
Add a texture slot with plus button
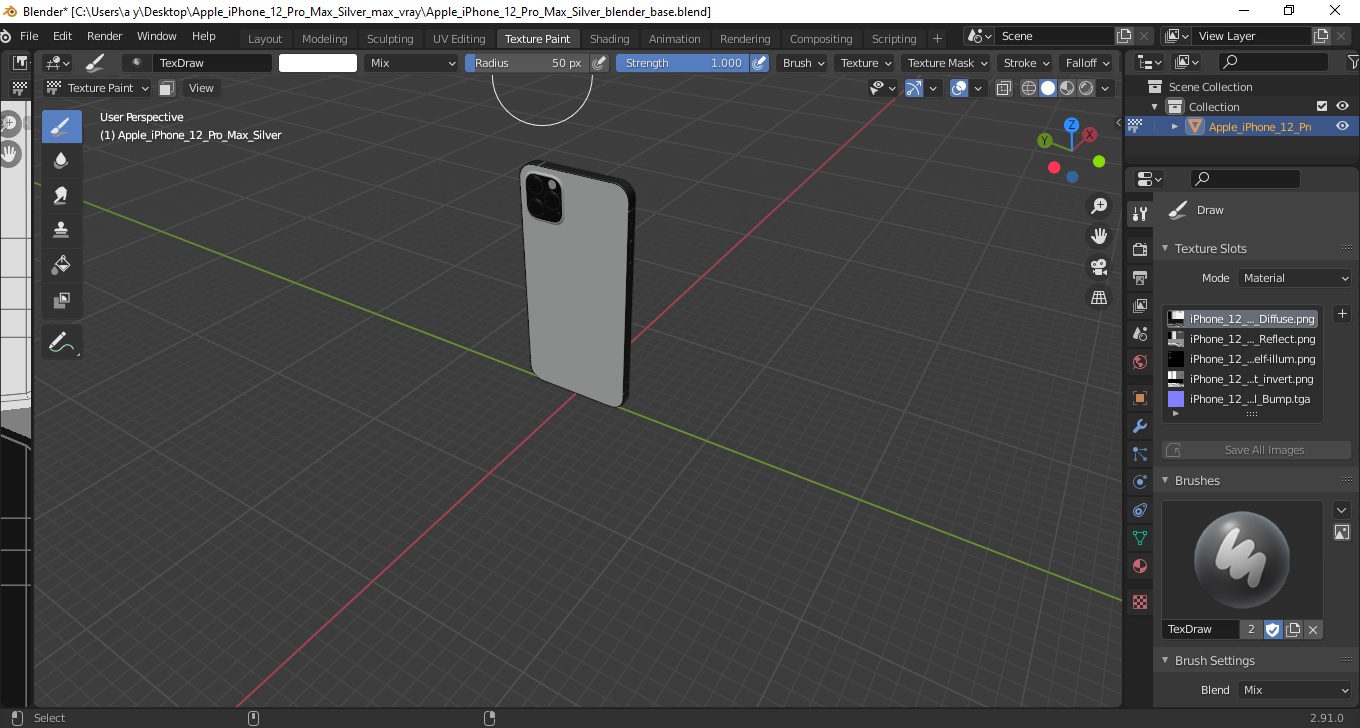[1342, 314]
